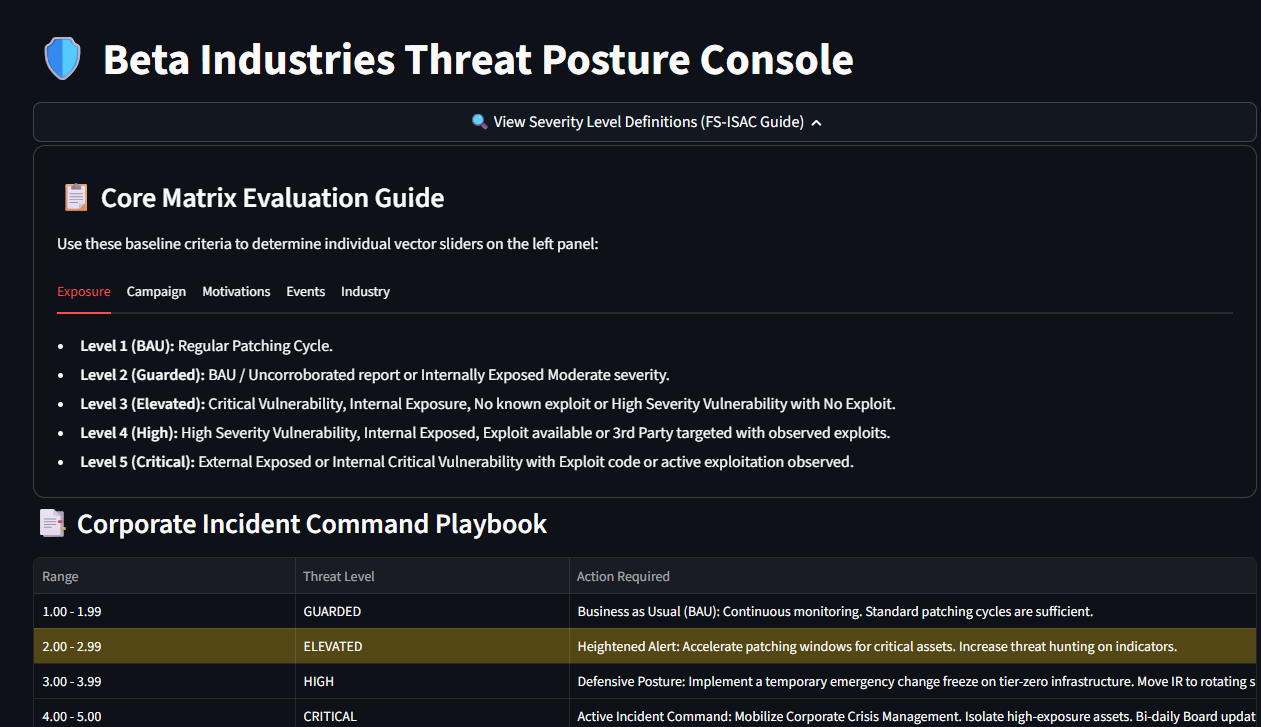Viewport: 1261px width, 727px height.
Task: Toggle View Severity Level Definitions expander
Action: [645, 122]
